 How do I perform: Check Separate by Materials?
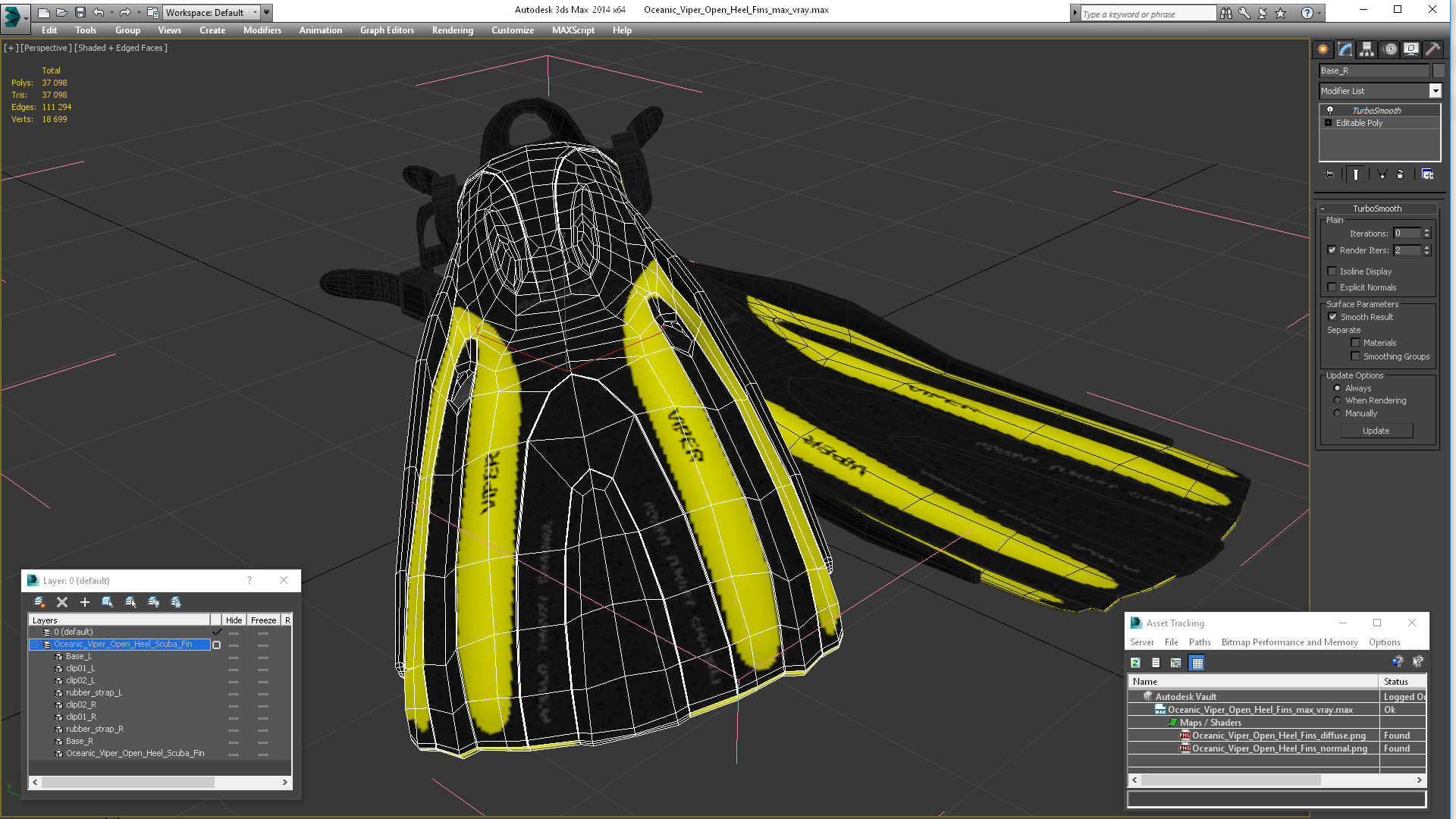1356,343
